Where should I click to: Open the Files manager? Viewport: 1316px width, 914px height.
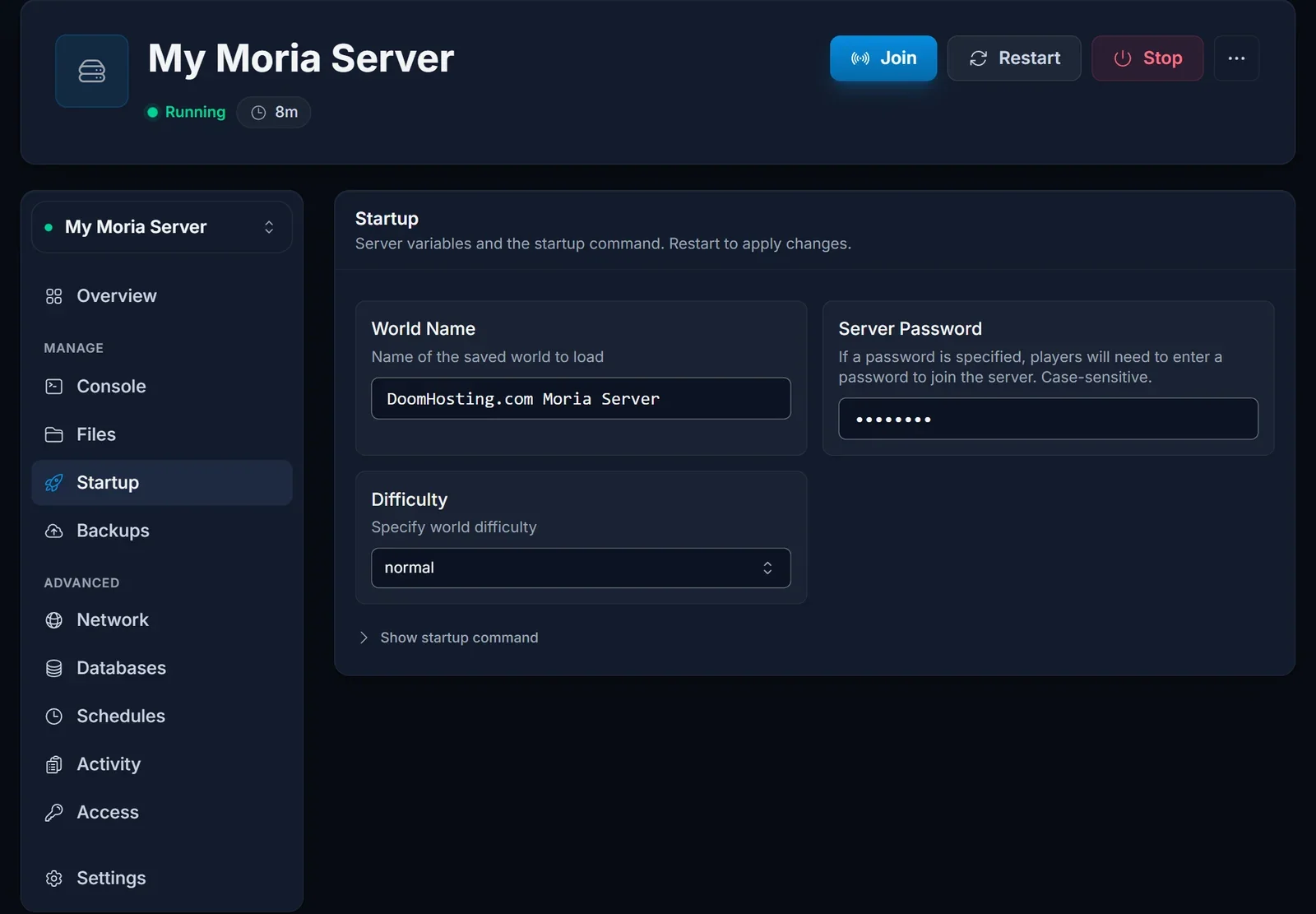162,434
